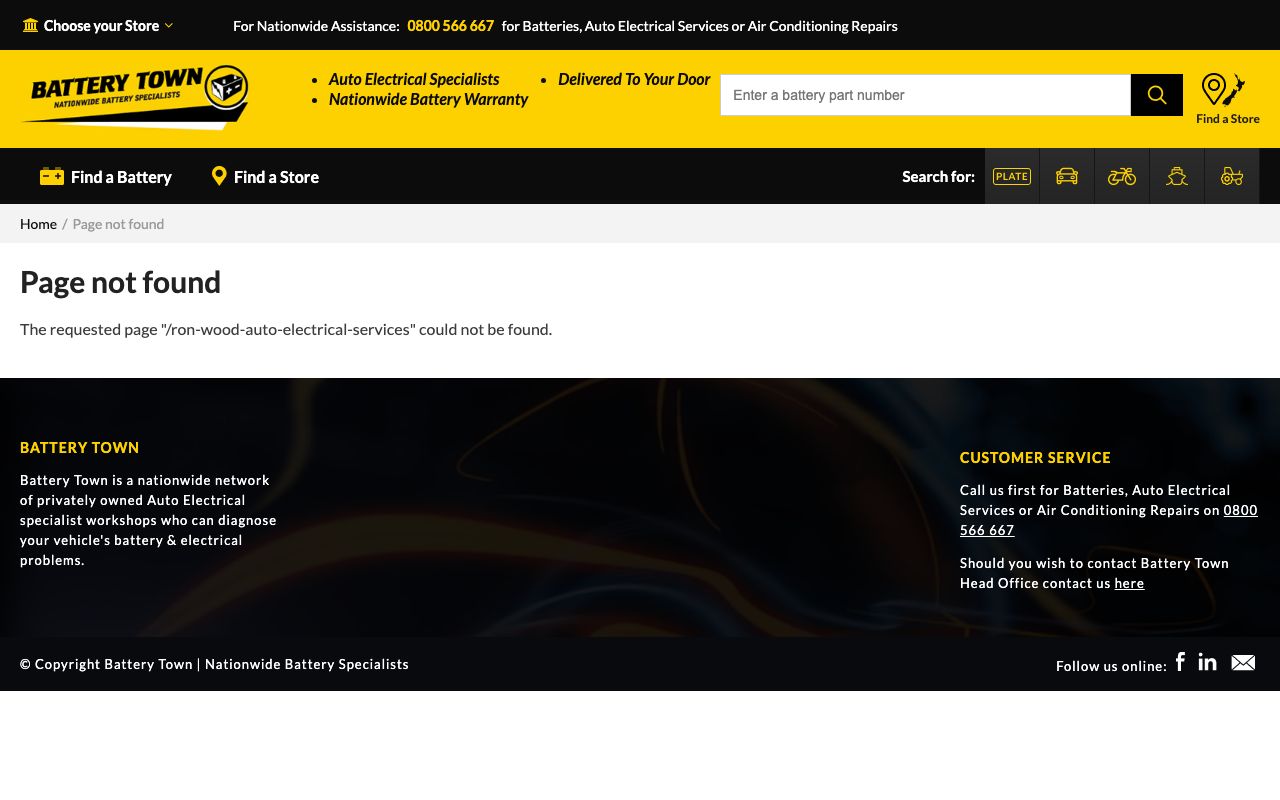The height and width of the screenshot is (800, 1280).
Task: Click the battery icon beside Find a Battery
Action: click(x=52, y=176)
